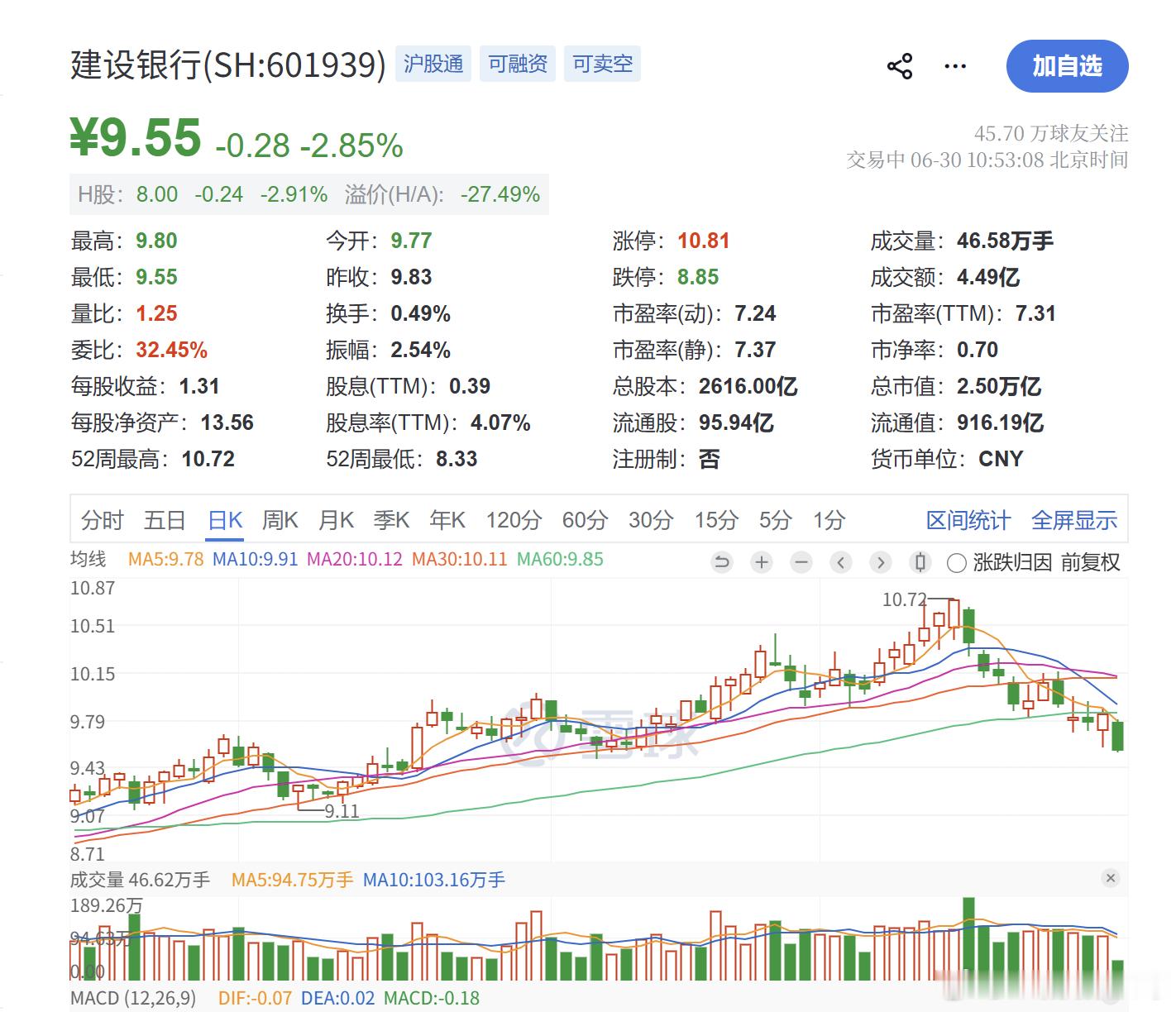The width and height of the screenshot is (1176, 1012).
Task: Select the 季K chart tab
Action: [392, 520]
